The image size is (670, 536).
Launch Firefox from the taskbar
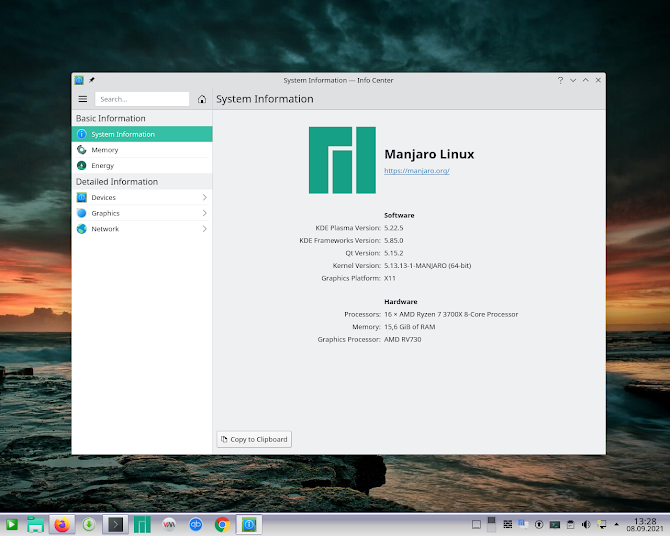coord(62,524)
